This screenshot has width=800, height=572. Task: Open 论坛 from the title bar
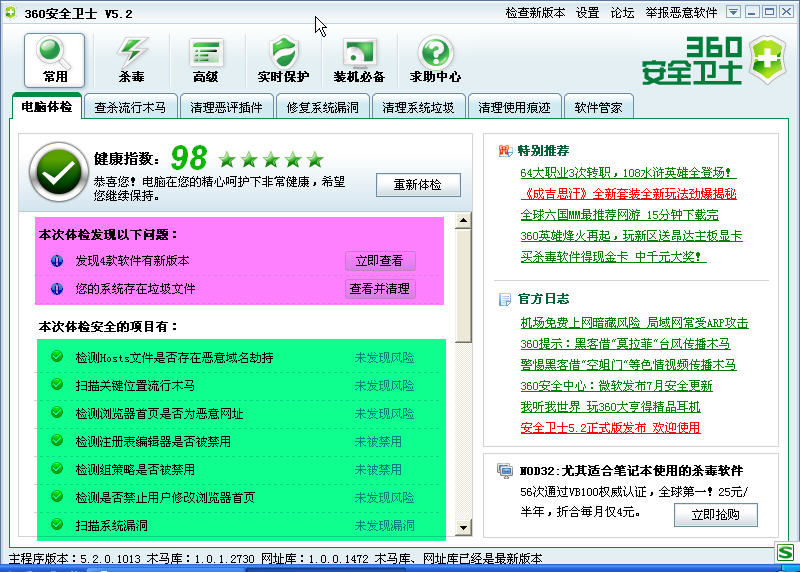click(x=622, y=13)
